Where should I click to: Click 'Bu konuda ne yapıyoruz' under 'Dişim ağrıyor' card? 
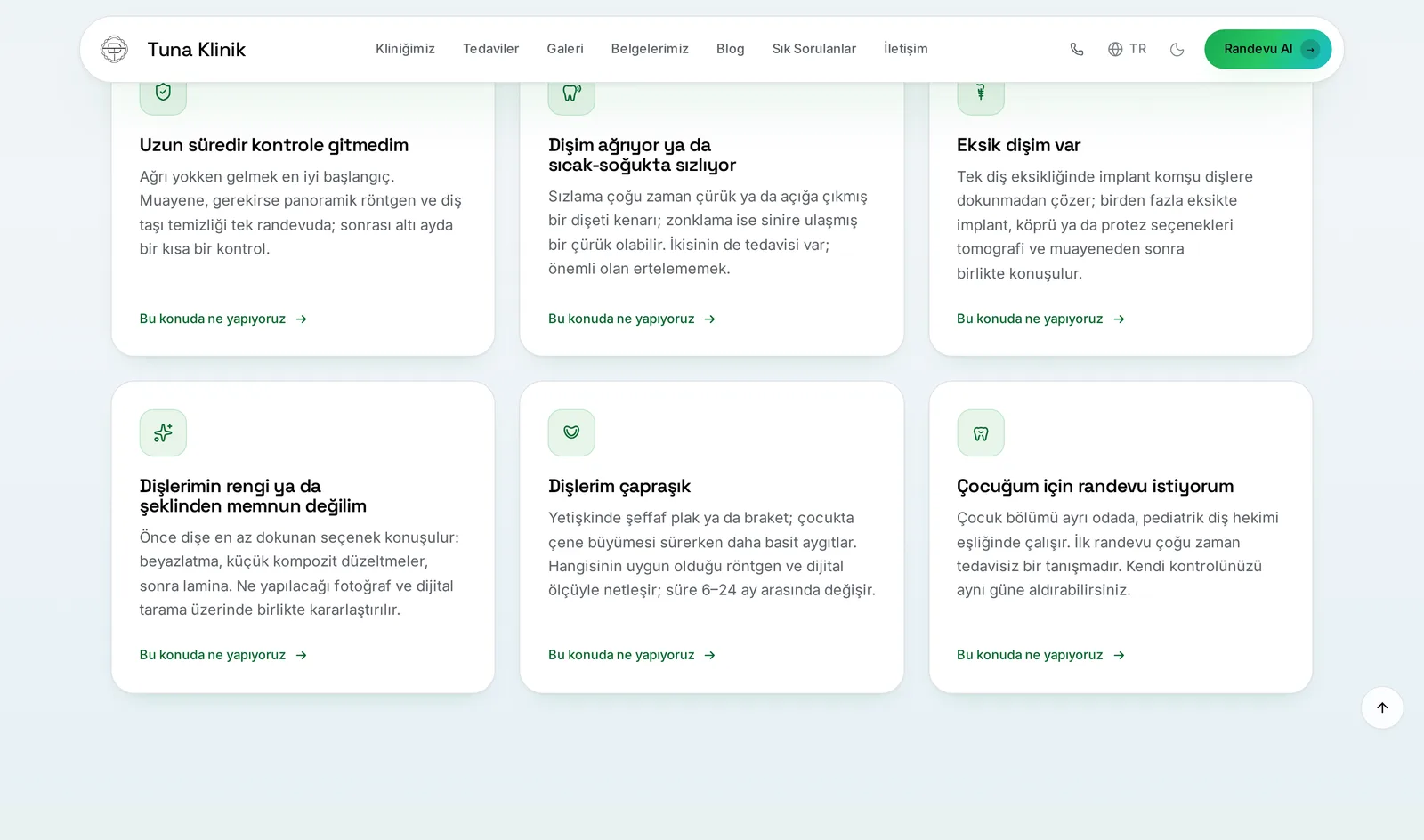(x=632, y=319)
